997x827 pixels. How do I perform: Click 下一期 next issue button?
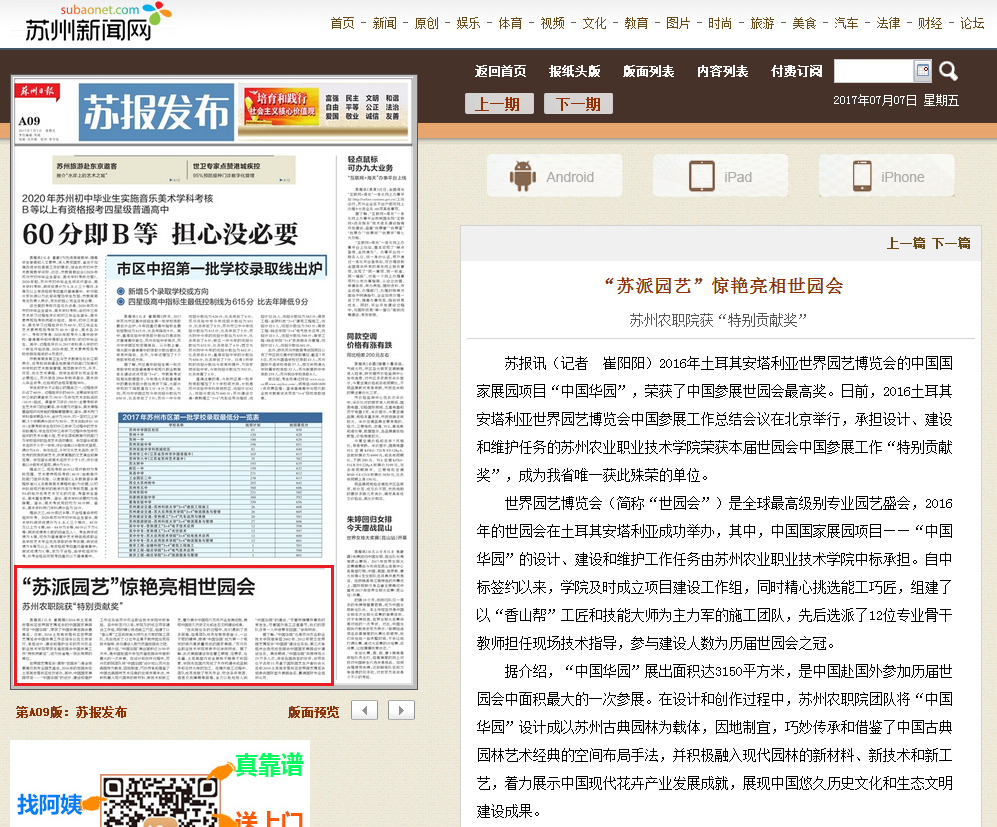point(578,103)
